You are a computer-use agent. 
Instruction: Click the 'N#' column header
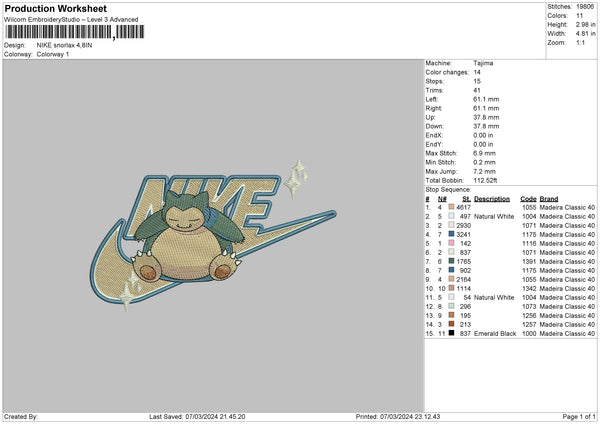click(442, 199)
